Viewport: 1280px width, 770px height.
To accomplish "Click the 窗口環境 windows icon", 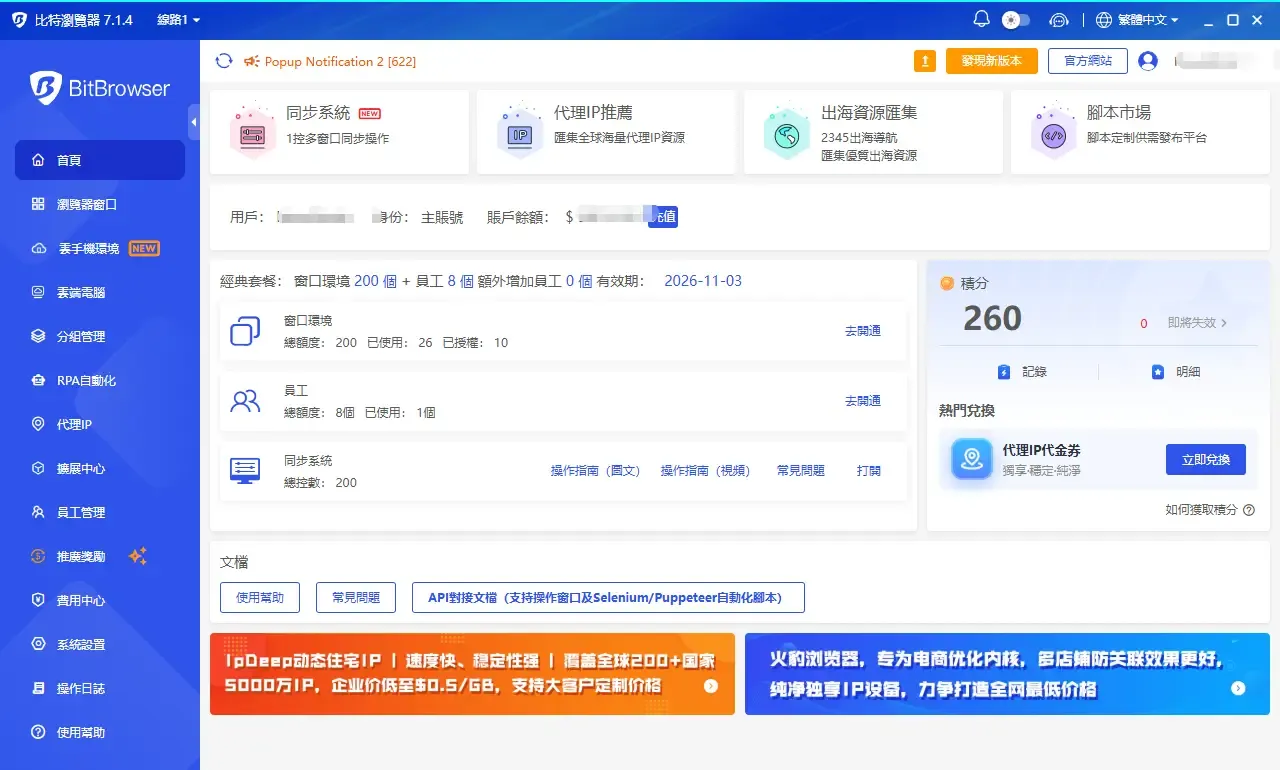I will tap(245, 331).
